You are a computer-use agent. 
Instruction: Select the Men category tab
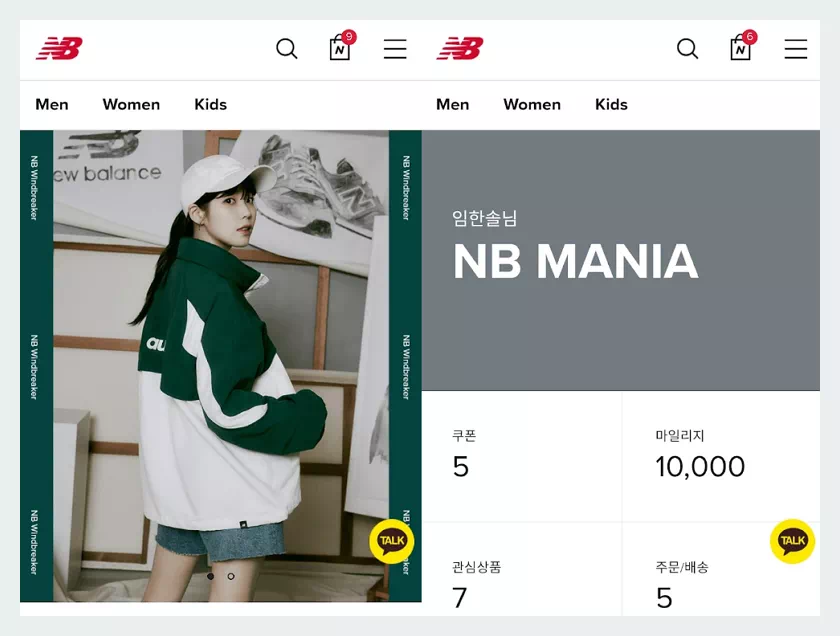[x=52, y=104]
